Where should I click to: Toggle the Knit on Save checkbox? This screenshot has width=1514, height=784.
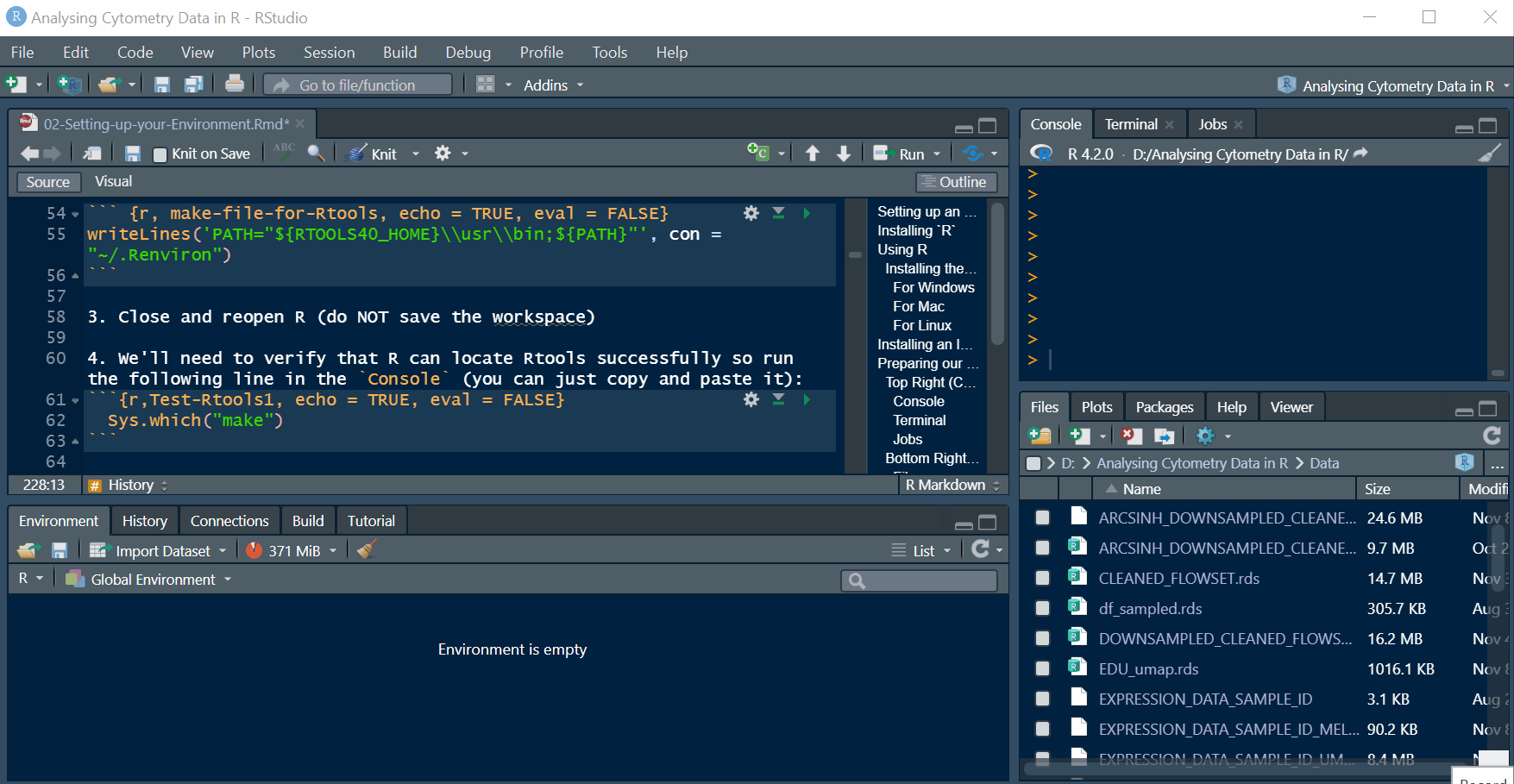(x=160, y=154)
